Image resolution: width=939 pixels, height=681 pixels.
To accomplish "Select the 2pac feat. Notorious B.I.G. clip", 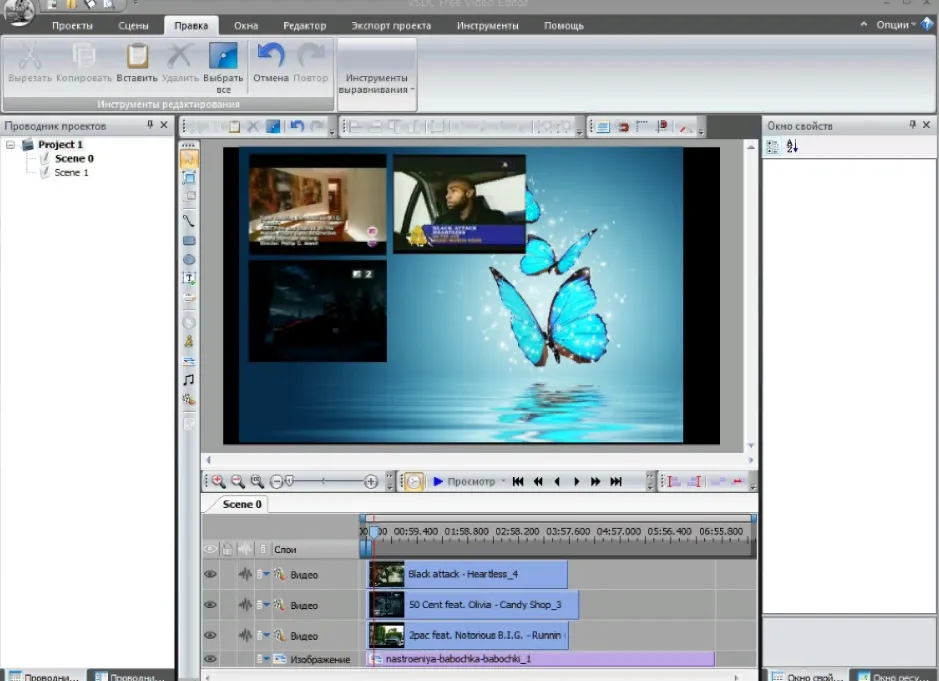I will coord(467,635).
